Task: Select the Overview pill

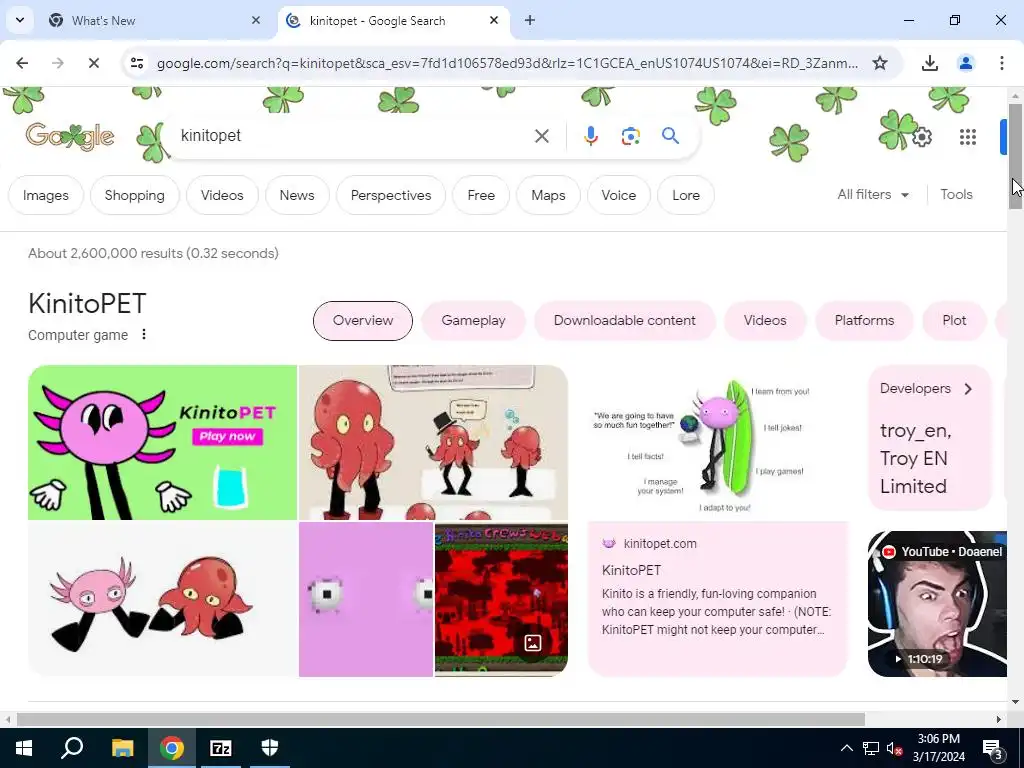Action: tap(362, 321)
